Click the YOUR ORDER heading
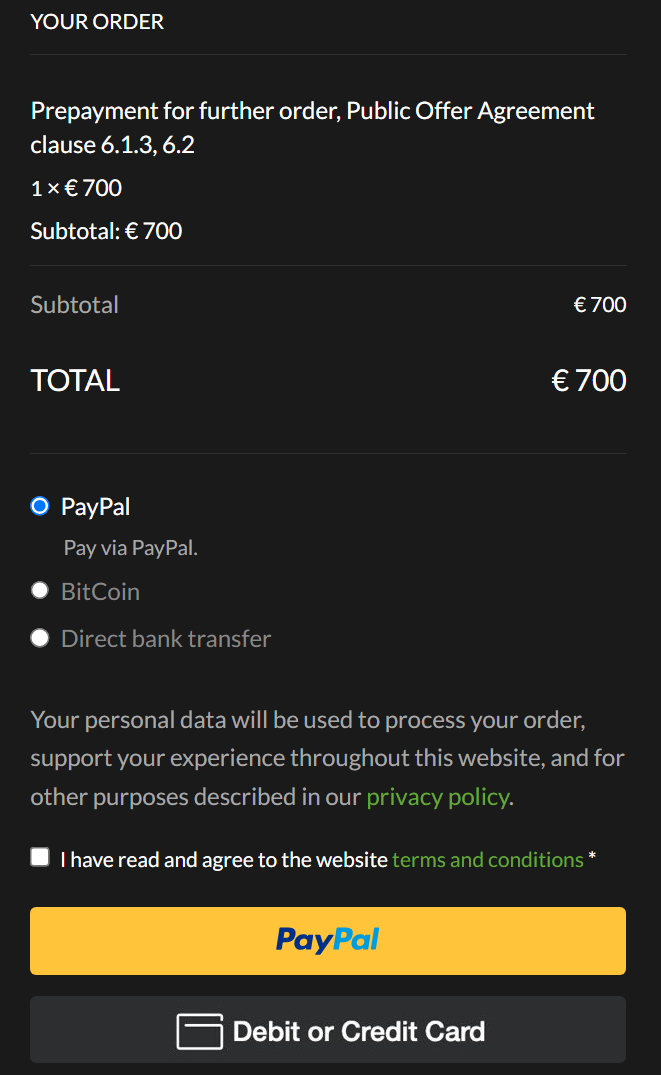The width and height of the screenshot is (661, 1075). tap(97, 21)
